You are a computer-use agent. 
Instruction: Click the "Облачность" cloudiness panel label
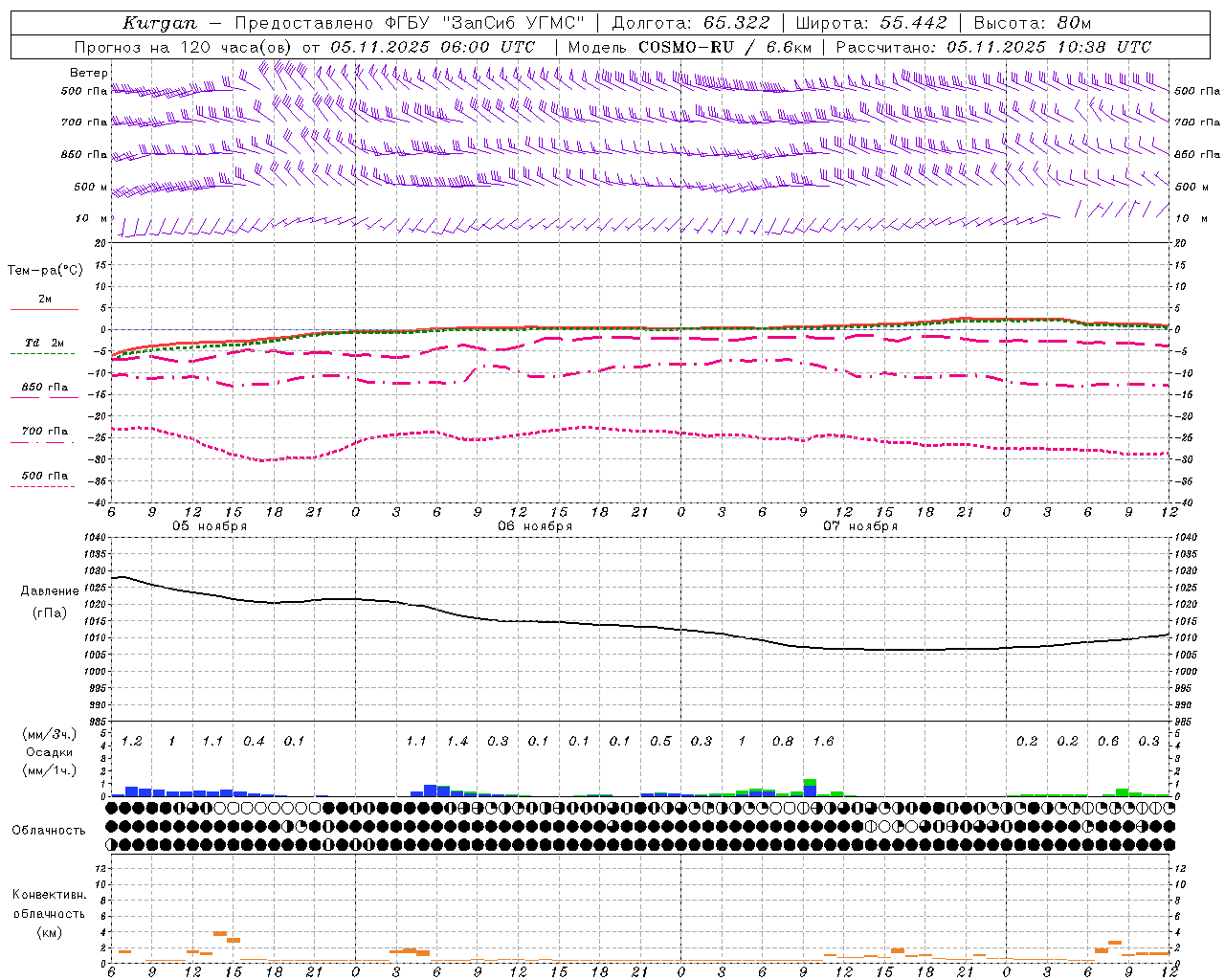pos(49,831)
